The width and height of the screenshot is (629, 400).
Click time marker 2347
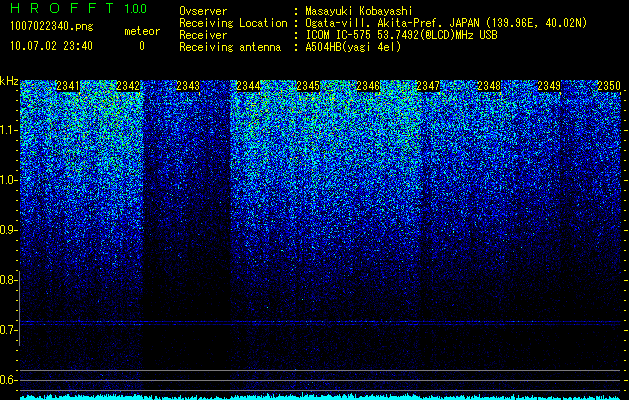pos(428,86)
